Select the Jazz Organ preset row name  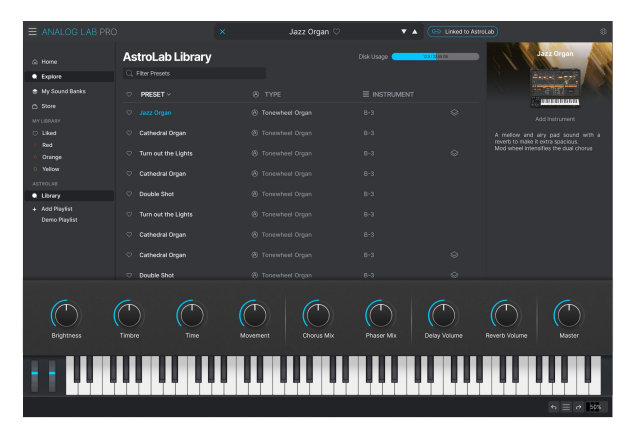click(x=155, y=113)
